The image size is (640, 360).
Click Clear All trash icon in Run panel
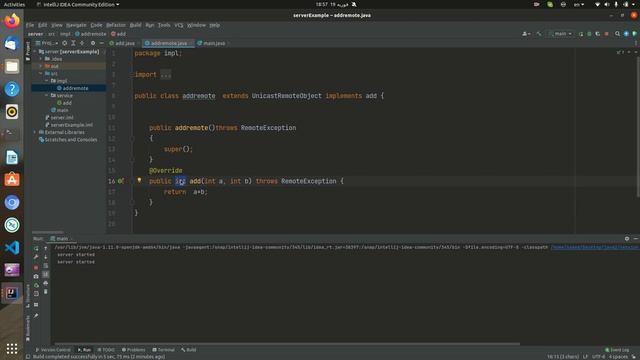pyautogui.click(x=46, y=292)
